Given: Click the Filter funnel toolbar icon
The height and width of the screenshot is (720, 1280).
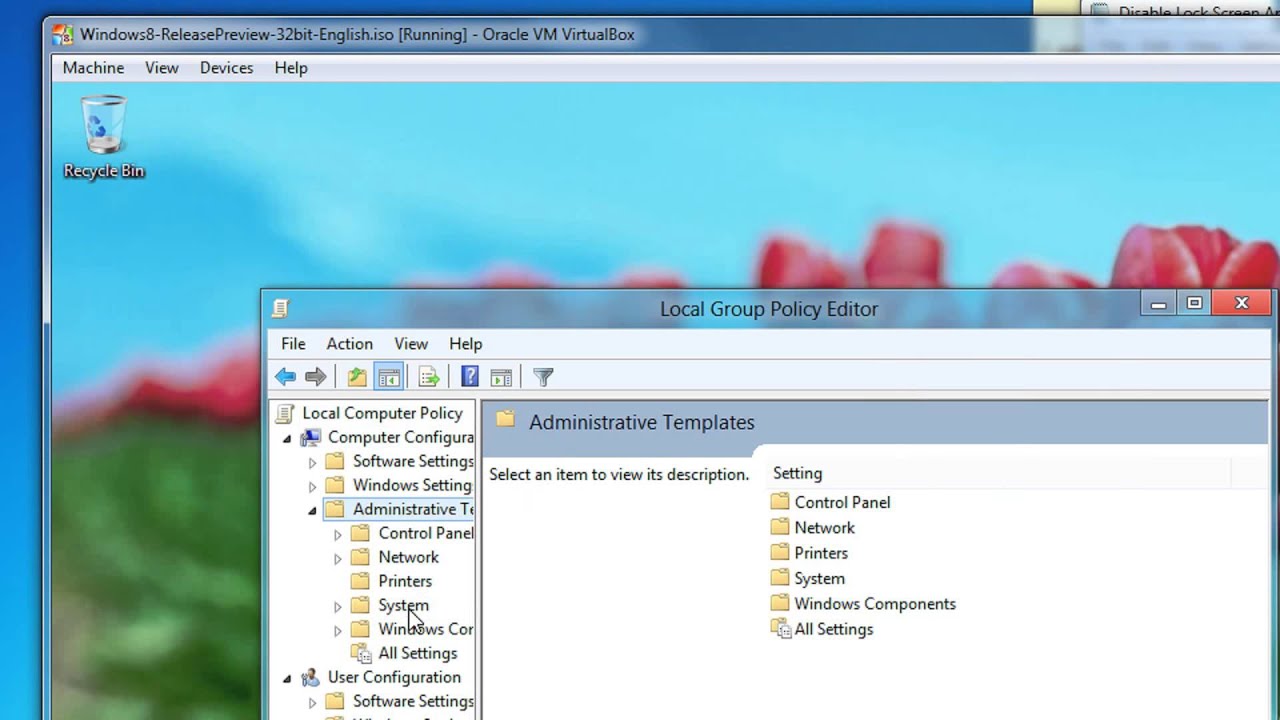Looking at the screenshot, I should pyautogui.click(x=543, y=377).
